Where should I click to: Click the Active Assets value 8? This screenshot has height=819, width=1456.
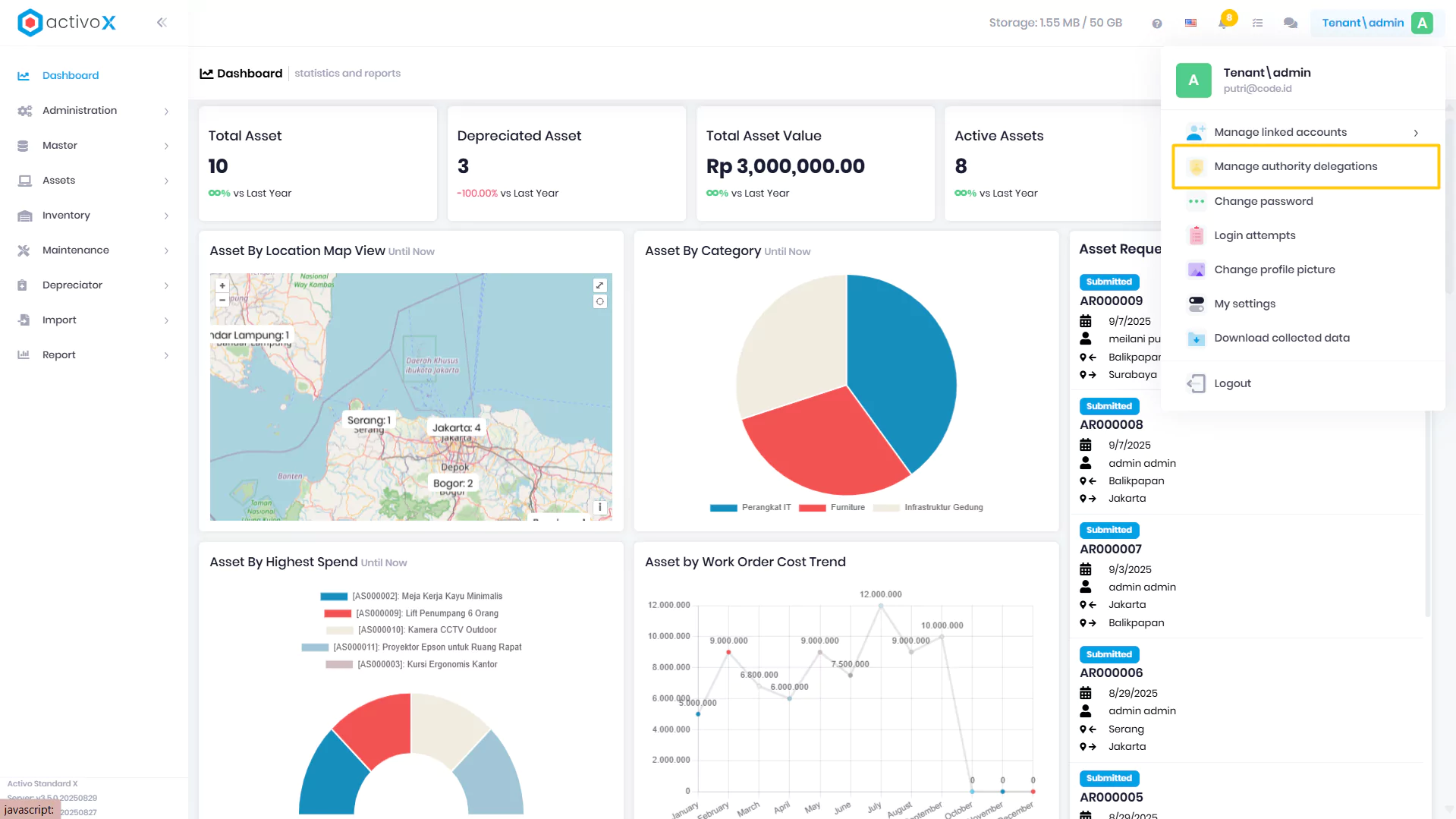click(961, 166)
